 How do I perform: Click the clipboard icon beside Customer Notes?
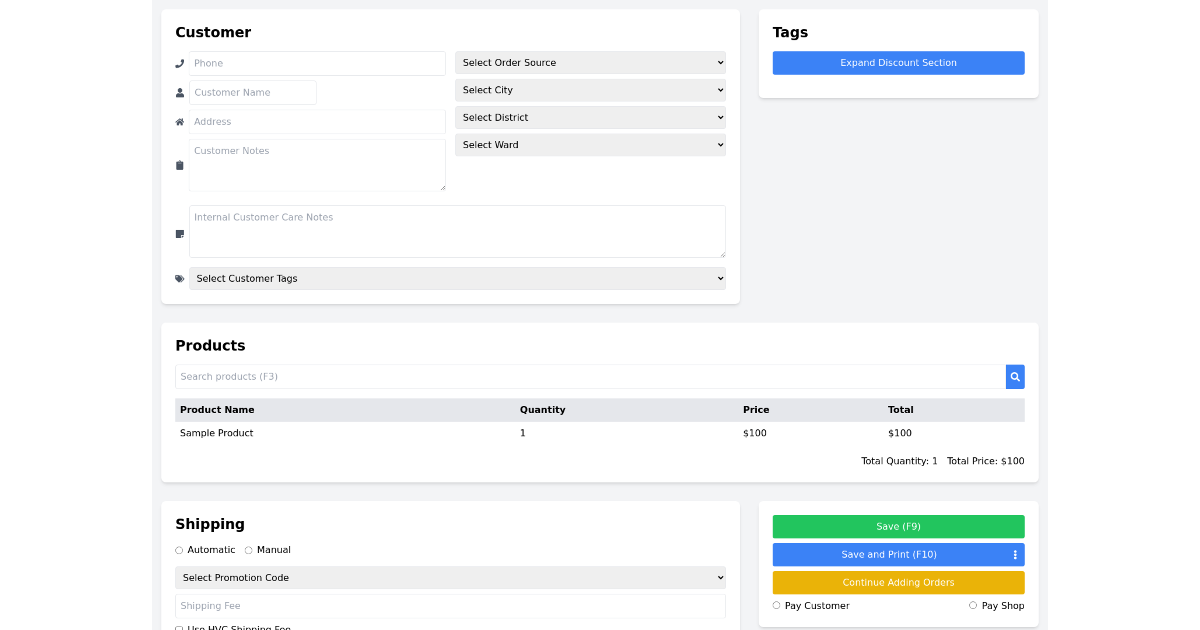[179, 164]
